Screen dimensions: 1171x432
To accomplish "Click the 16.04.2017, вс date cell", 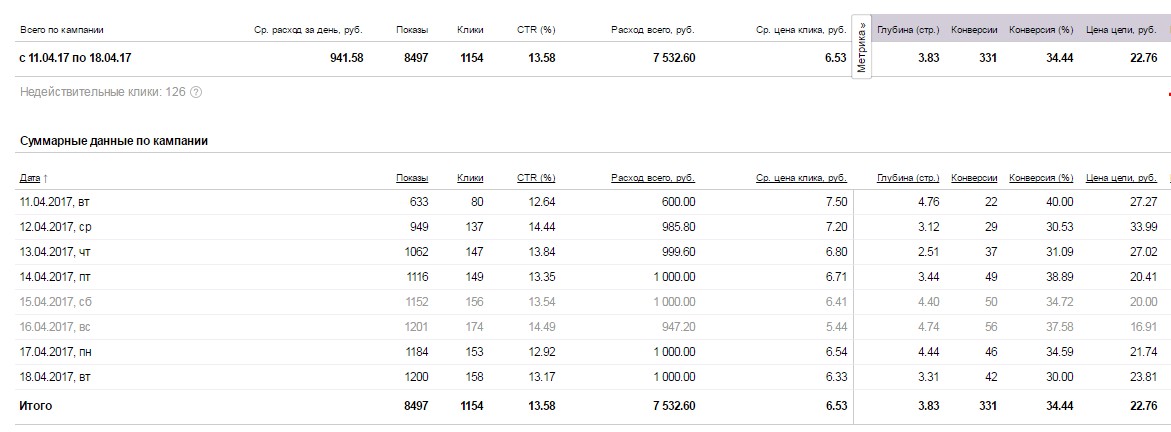I will point(55,327).
